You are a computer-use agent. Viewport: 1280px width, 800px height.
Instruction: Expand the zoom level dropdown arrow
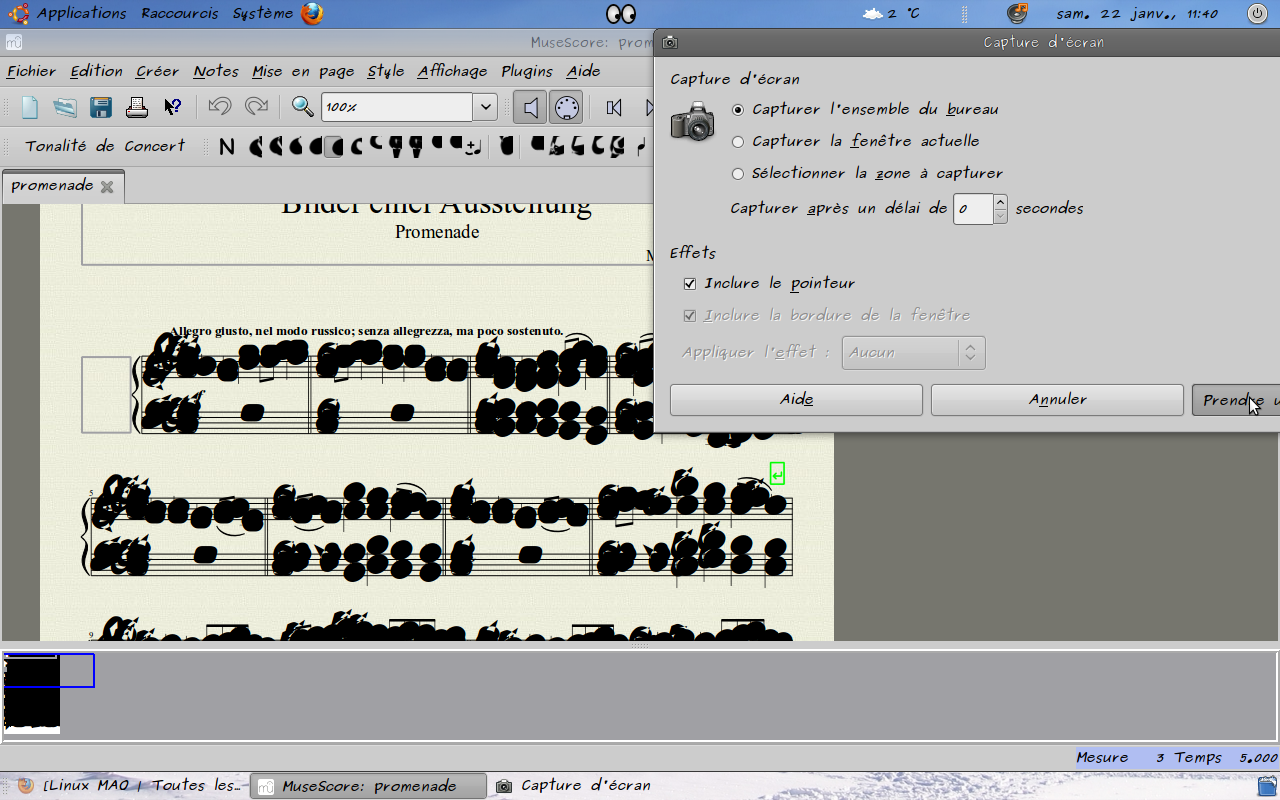[485, 107]
